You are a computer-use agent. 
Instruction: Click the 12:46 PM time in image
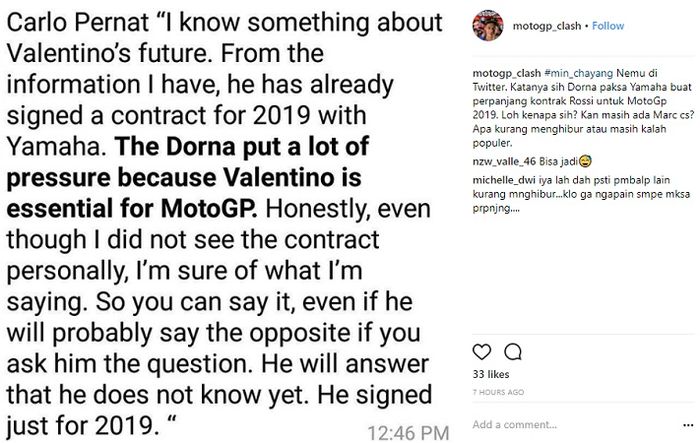coord(409,432)
